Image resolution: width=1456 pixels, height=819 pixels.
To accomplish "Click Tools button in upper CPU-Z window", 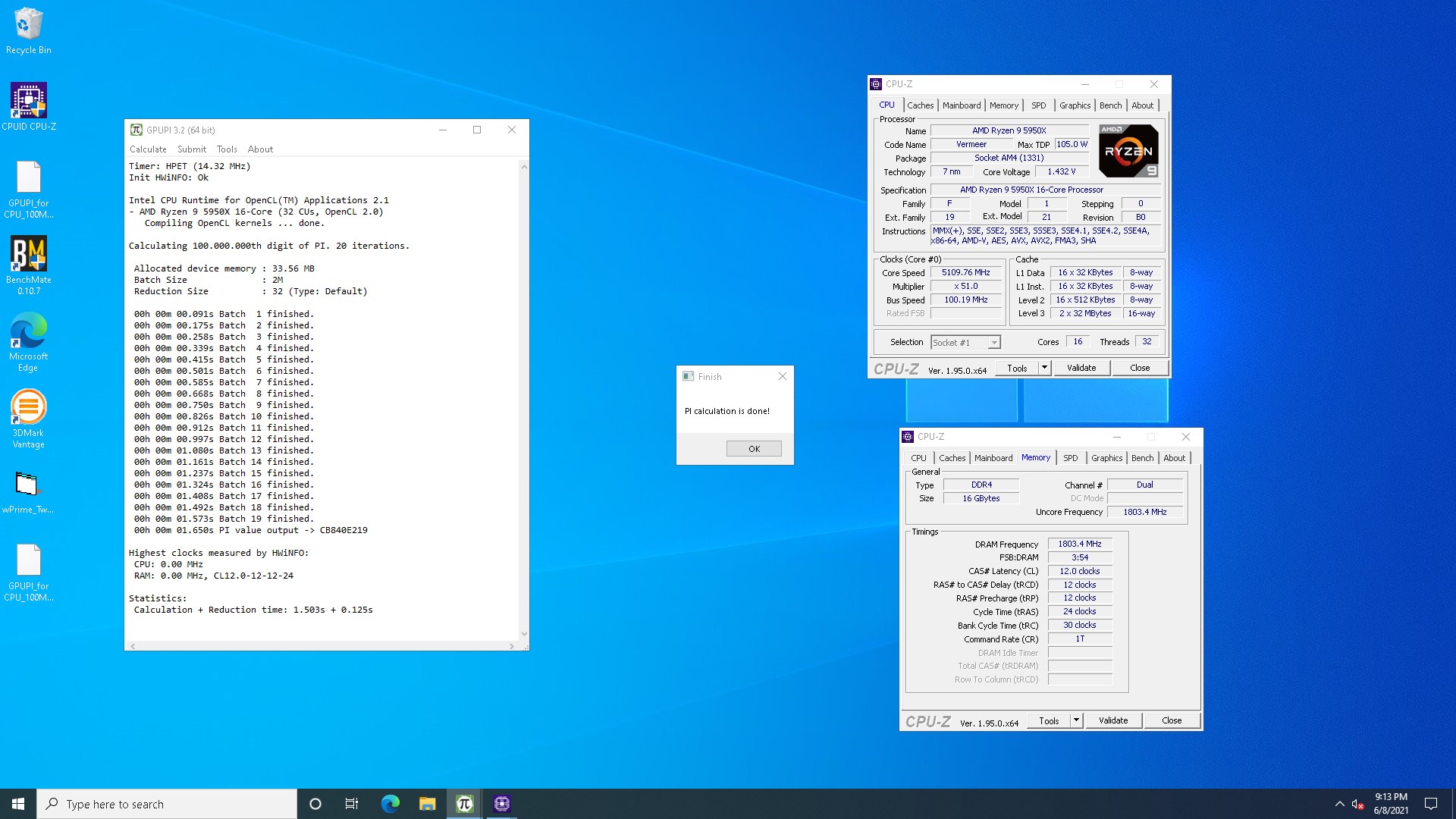I will [1017, 369].
